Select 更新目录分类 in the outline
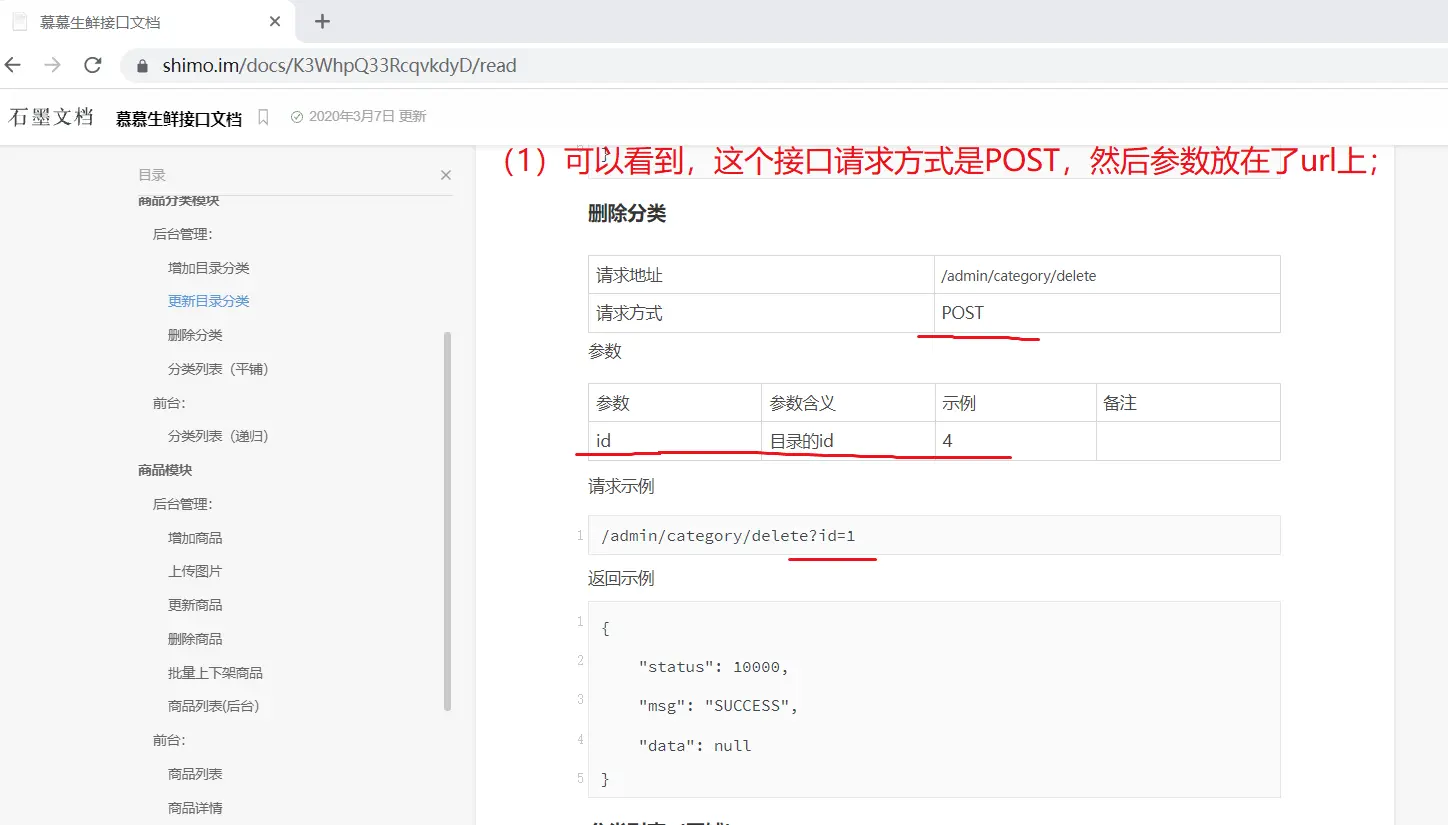The height and width of the screenshot is (825, 1448). 209,301
